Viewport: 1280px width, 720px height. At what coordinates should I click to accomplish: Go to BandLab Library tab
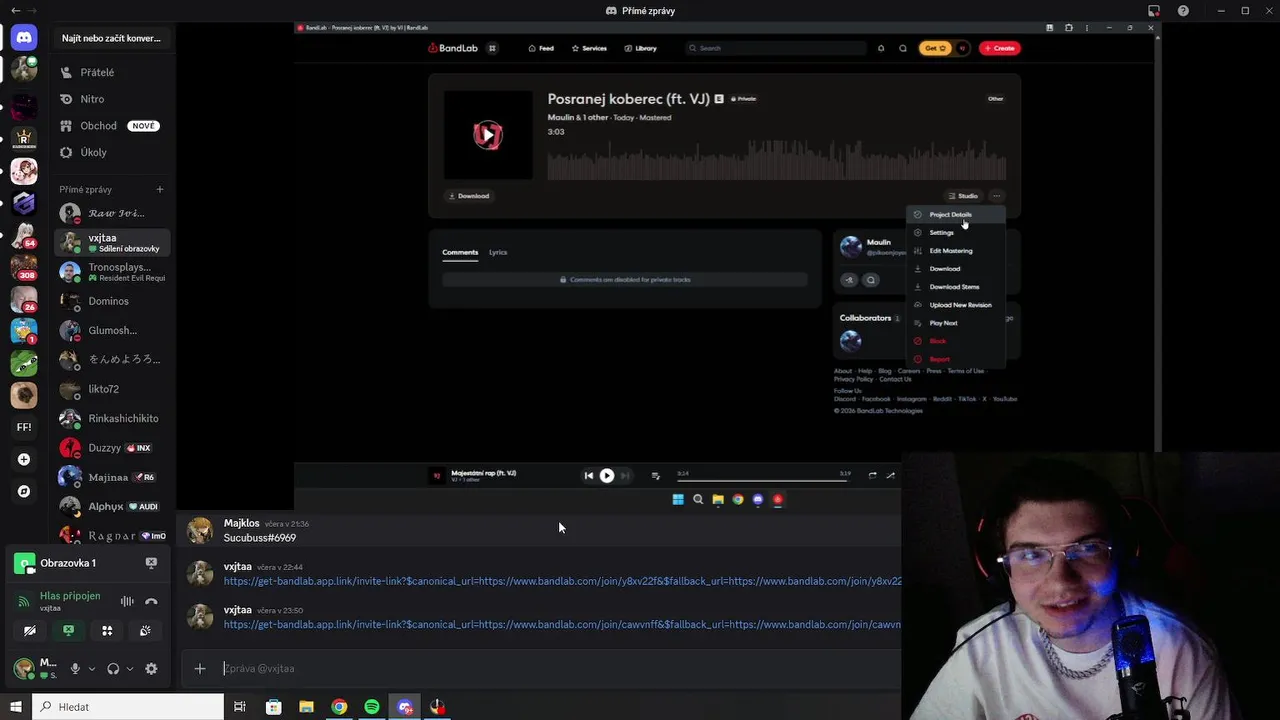641,48
